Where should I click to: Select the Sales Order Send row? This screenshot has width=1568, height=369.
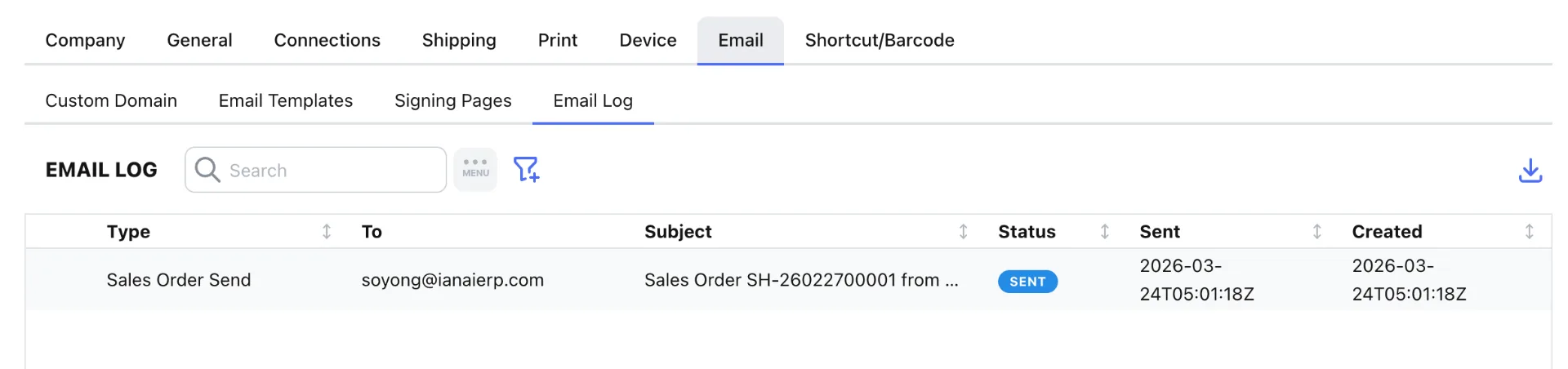[x=178, y=280]
